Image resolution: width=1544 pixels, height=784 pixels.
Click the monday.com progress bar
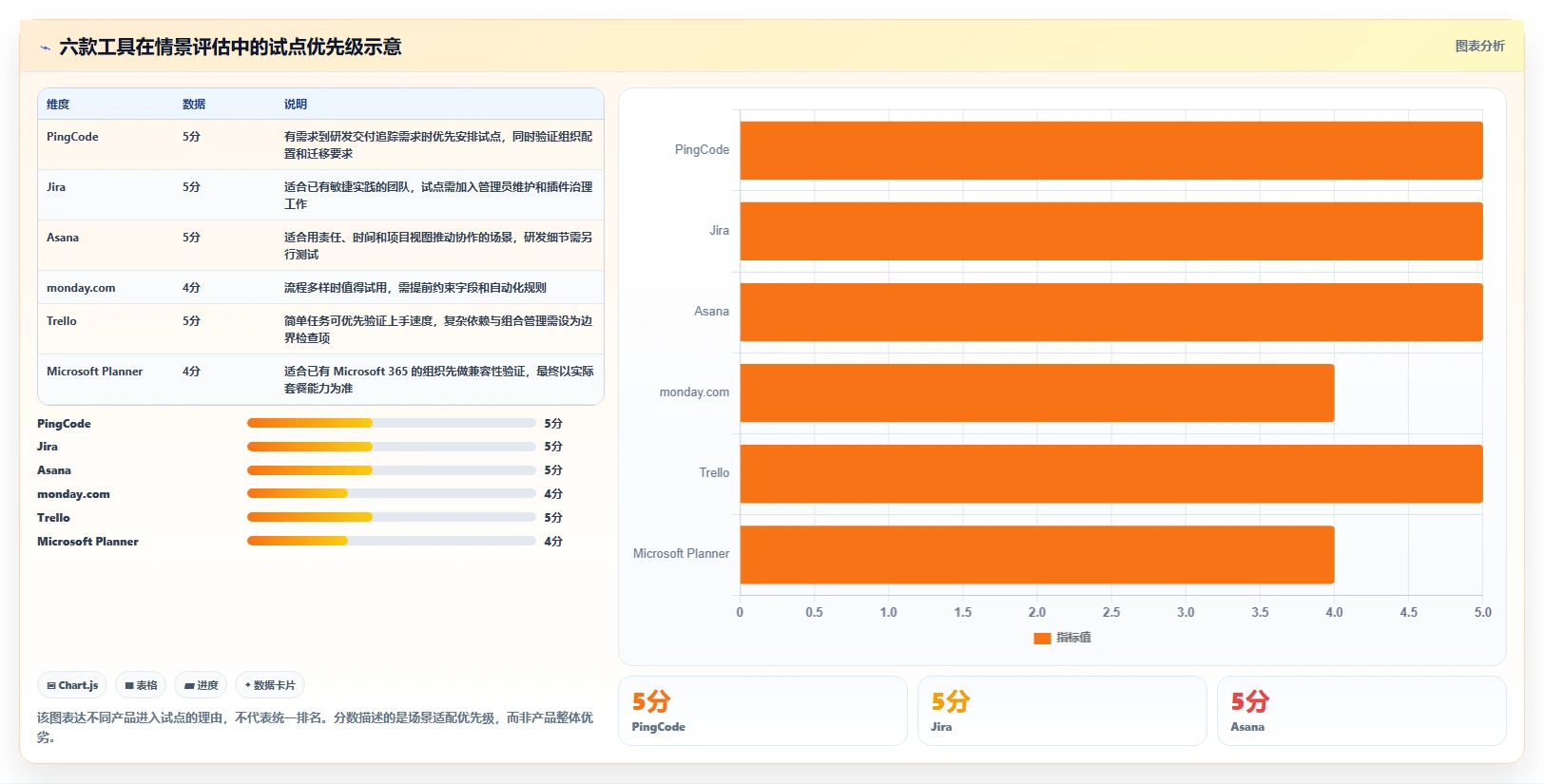391,494
